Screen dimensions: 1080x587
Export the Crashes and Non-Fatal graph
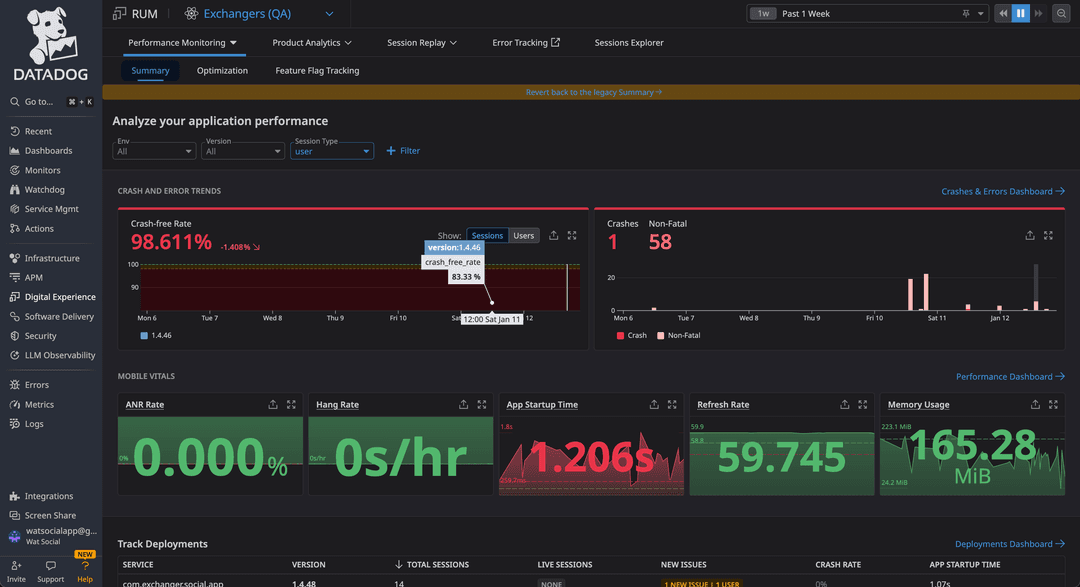1030,236
